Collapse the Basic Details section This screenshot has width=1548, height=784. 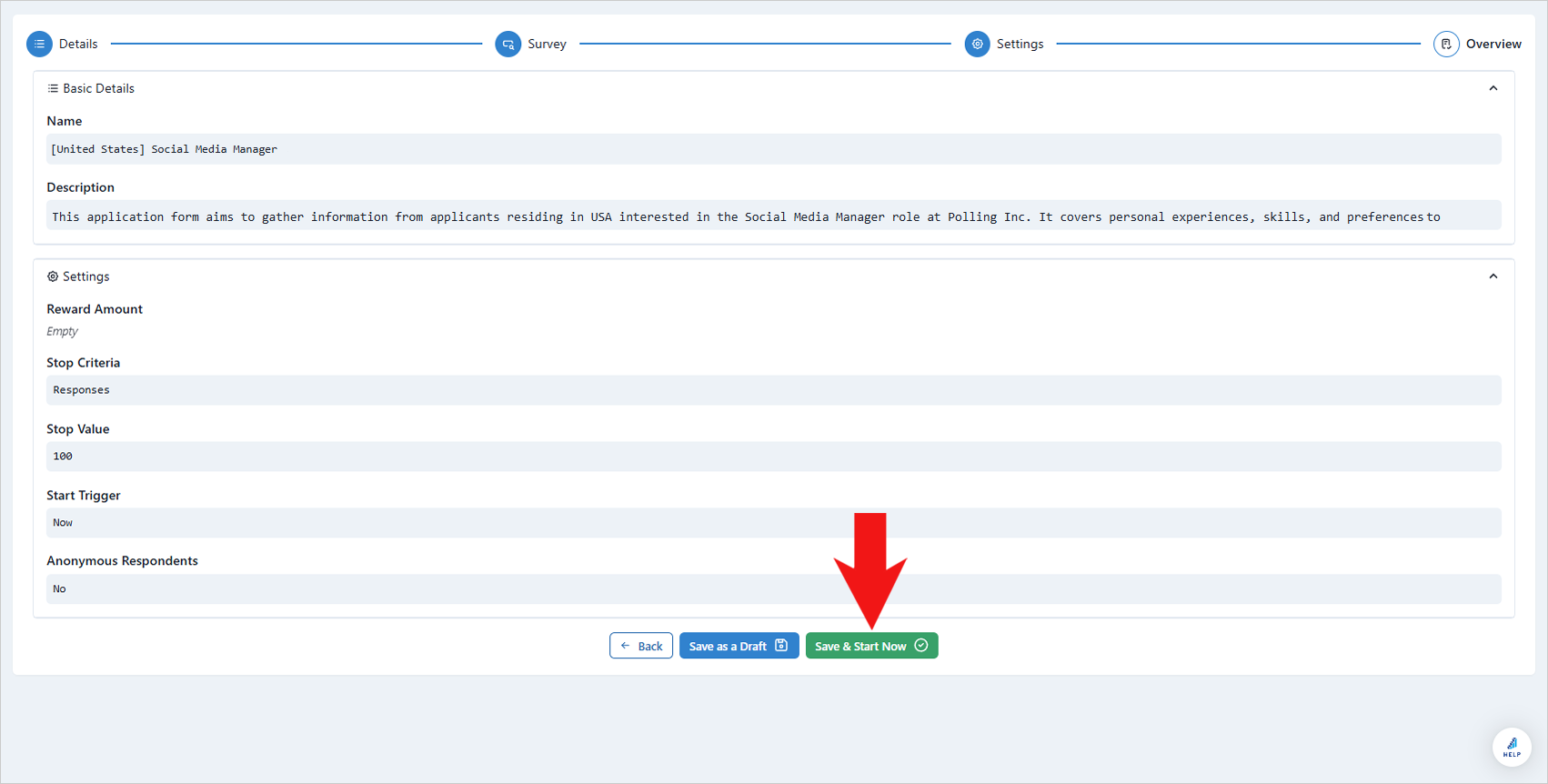click(x=1493, y=88)
